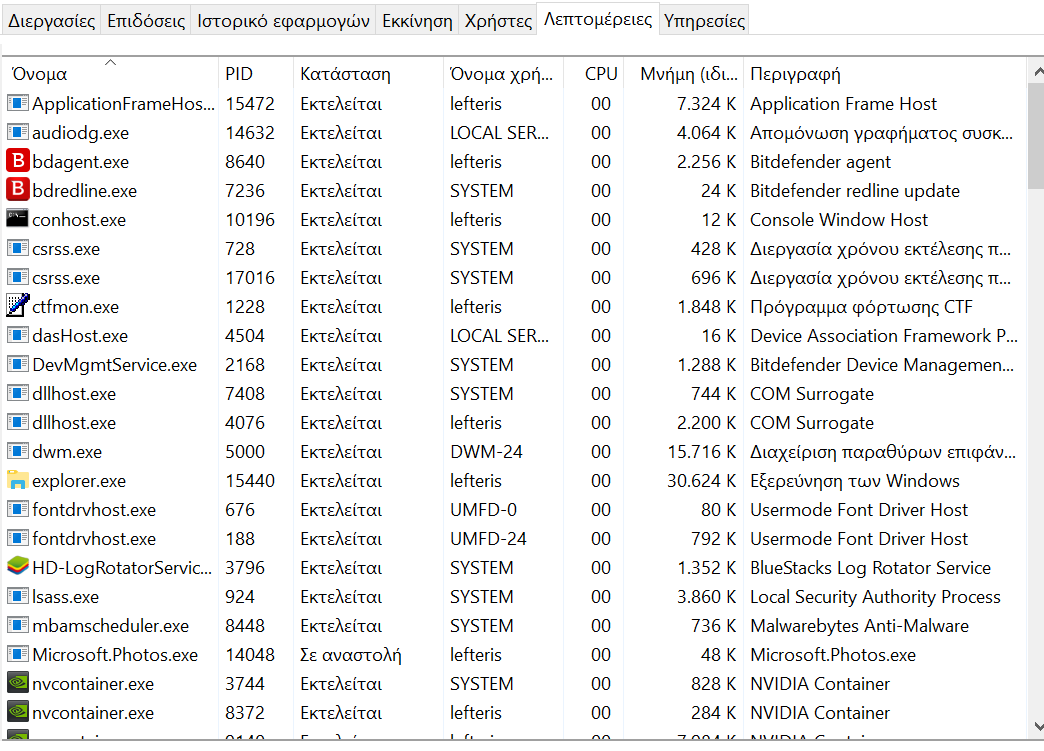Click 'Malwarebytes Anti-Malware' description
The height and width of the screenshot is (751, 1044).
[859, 626]
